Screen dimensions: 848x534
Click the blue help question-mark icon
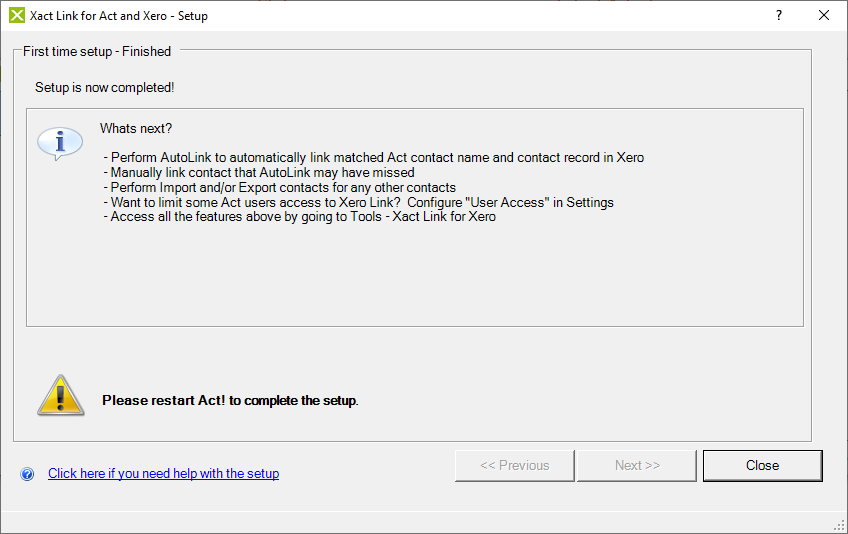tap(27, 474)
